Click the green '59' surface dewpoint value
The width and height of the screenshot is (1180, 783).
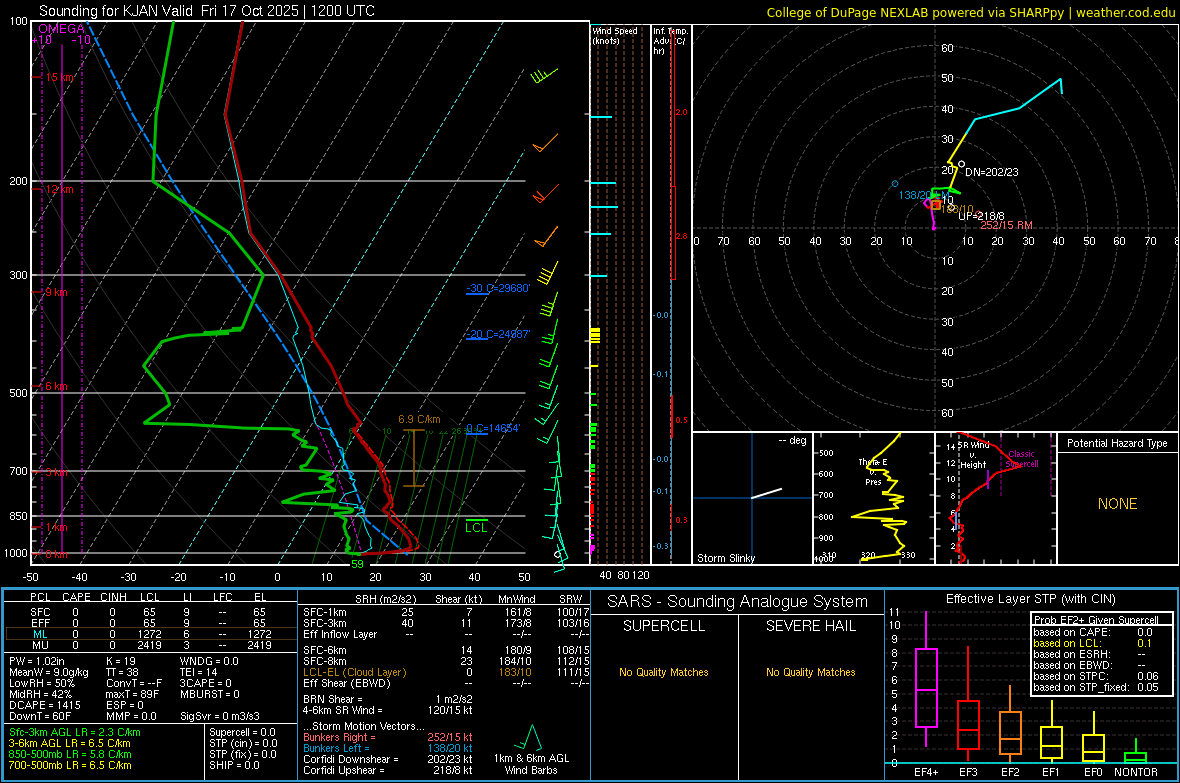tap(357, 564)
